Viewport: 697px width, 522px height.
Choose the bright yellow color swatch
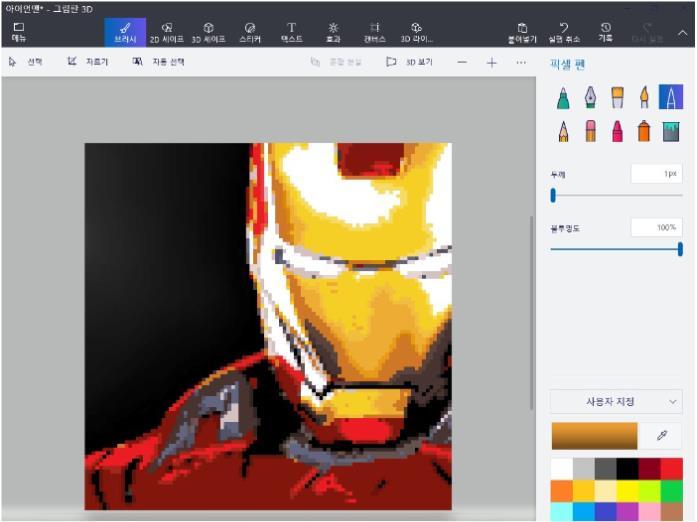coord(628,491)
